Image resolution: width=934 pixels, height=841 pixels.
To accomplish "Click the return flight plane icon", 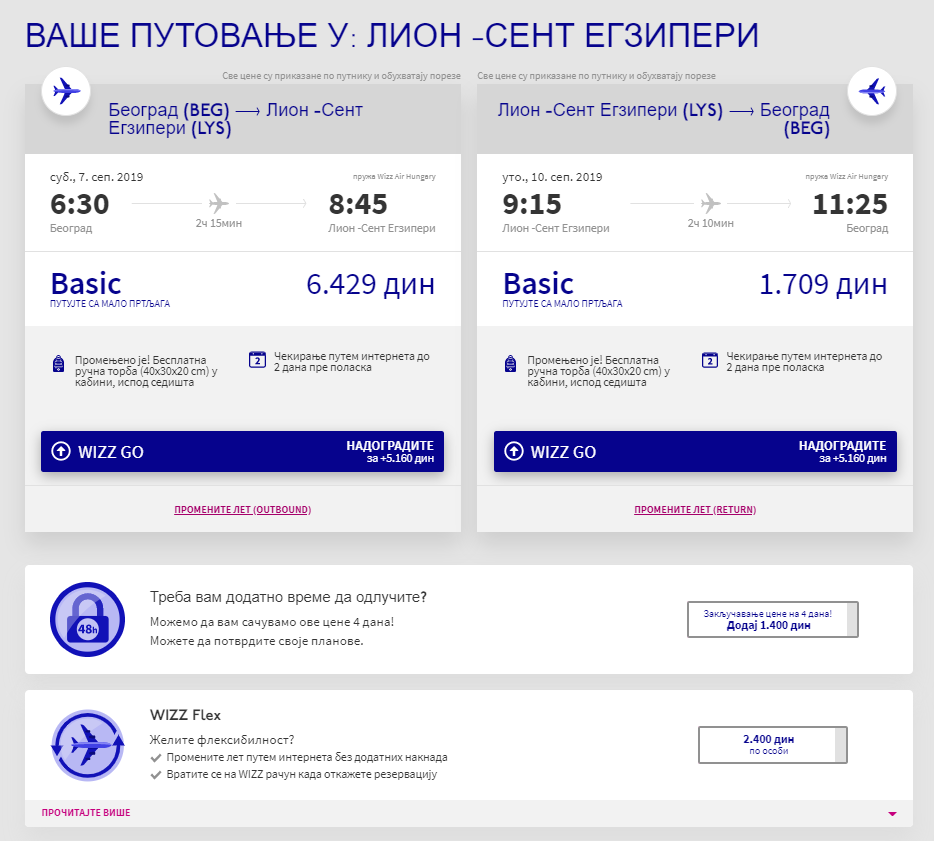I will click(x=871, y=92).
